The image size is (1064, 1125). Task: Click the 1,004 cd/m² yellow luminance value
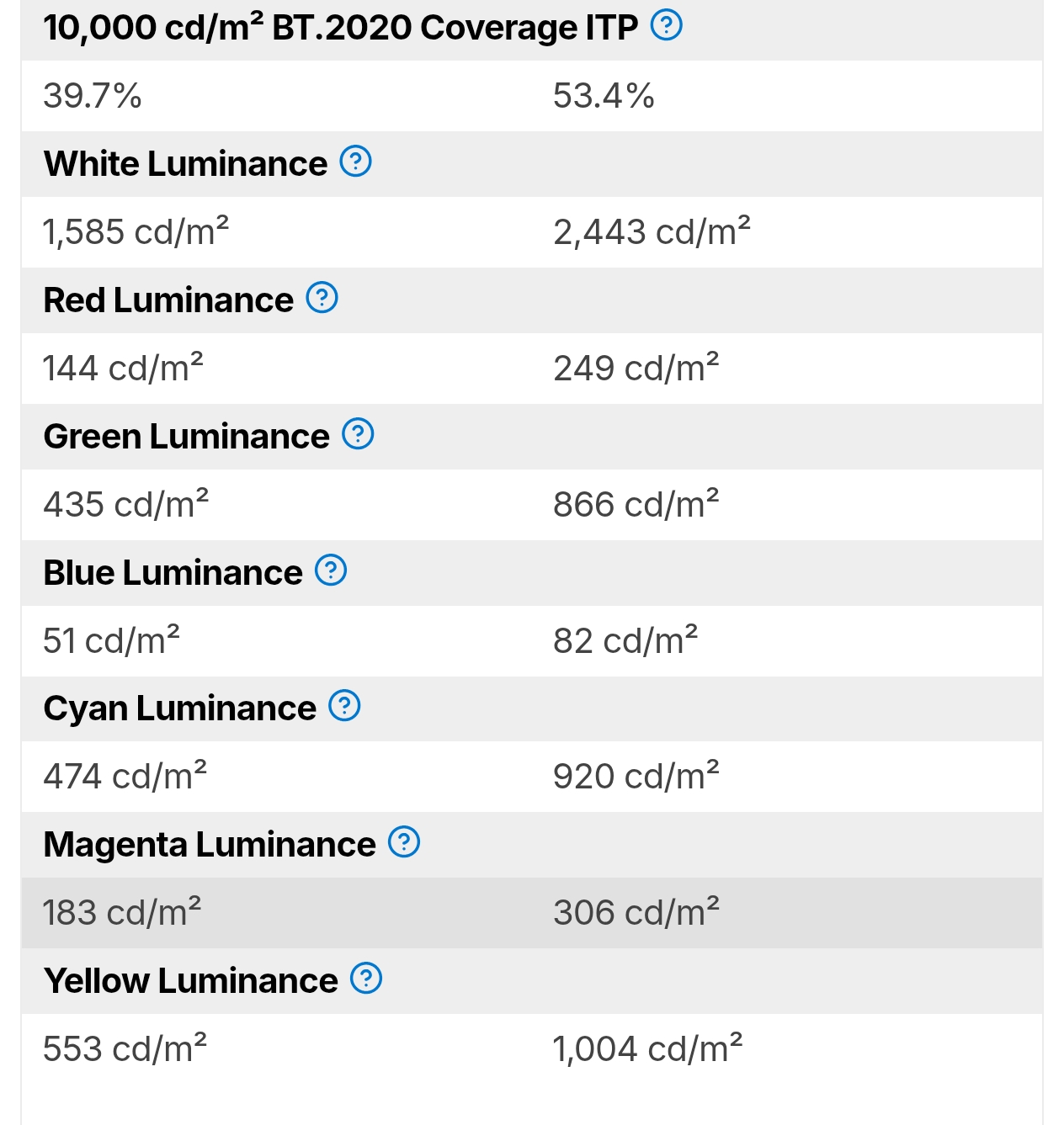tap(647, 1048)
